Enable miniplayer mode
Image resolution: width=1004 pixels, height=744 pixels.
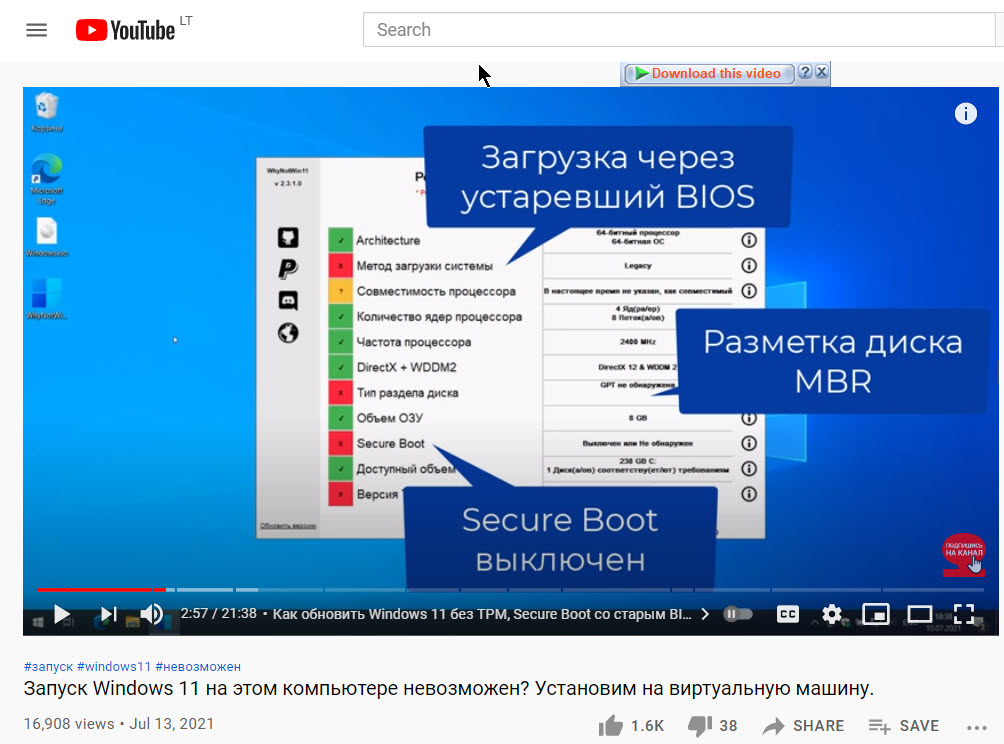click(x=876, y=614)
